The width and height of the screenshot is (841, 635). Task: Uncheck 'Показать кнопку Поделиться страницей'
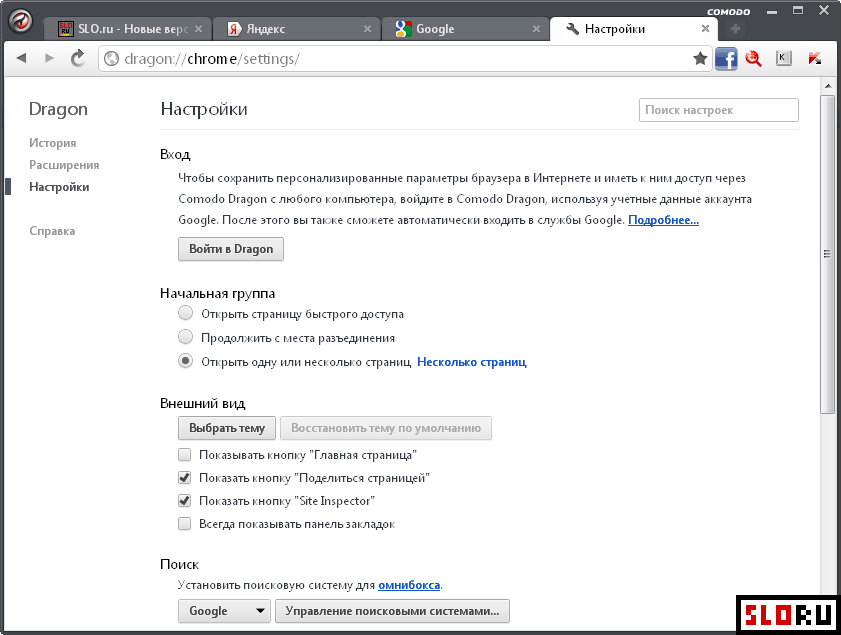185,477
